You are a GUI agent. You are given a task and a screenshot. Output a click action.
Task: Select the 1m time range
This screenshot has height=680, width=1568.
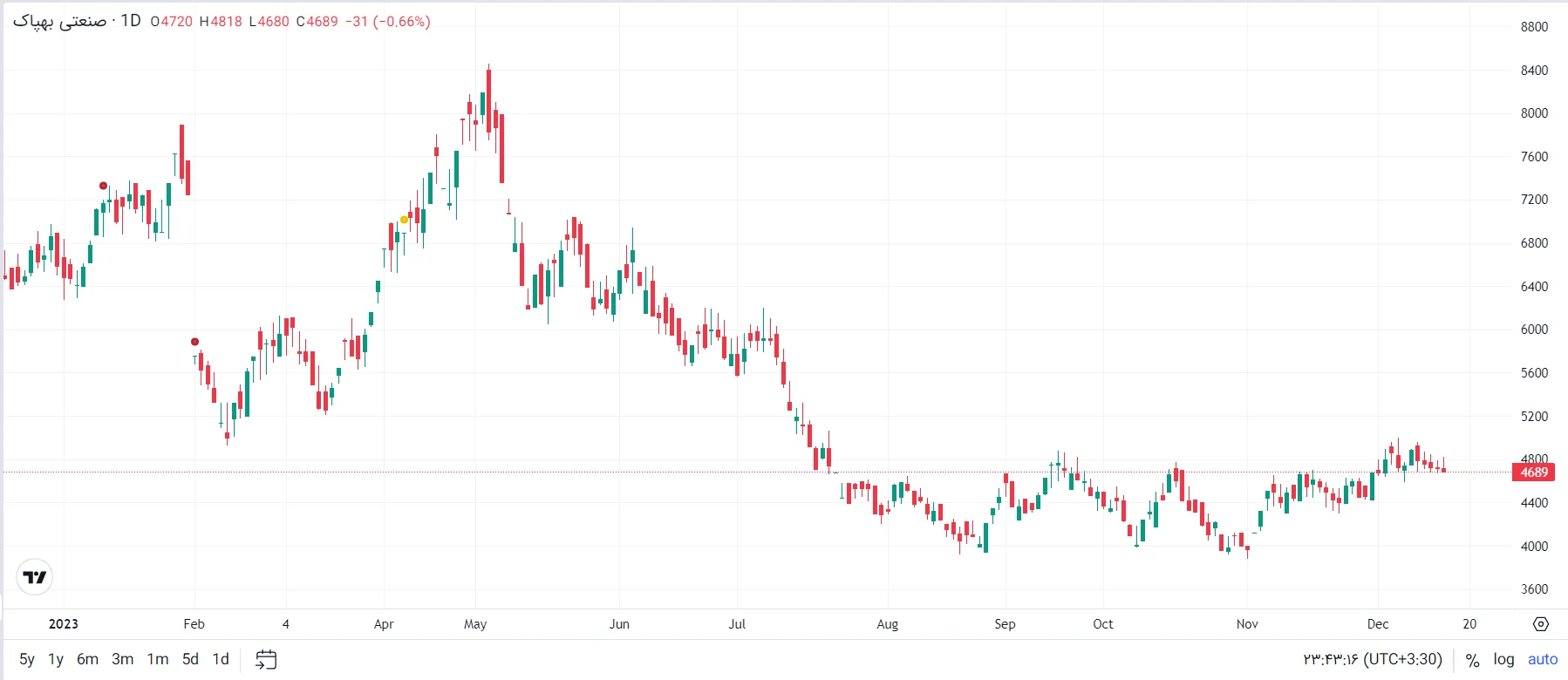(158, 659)
